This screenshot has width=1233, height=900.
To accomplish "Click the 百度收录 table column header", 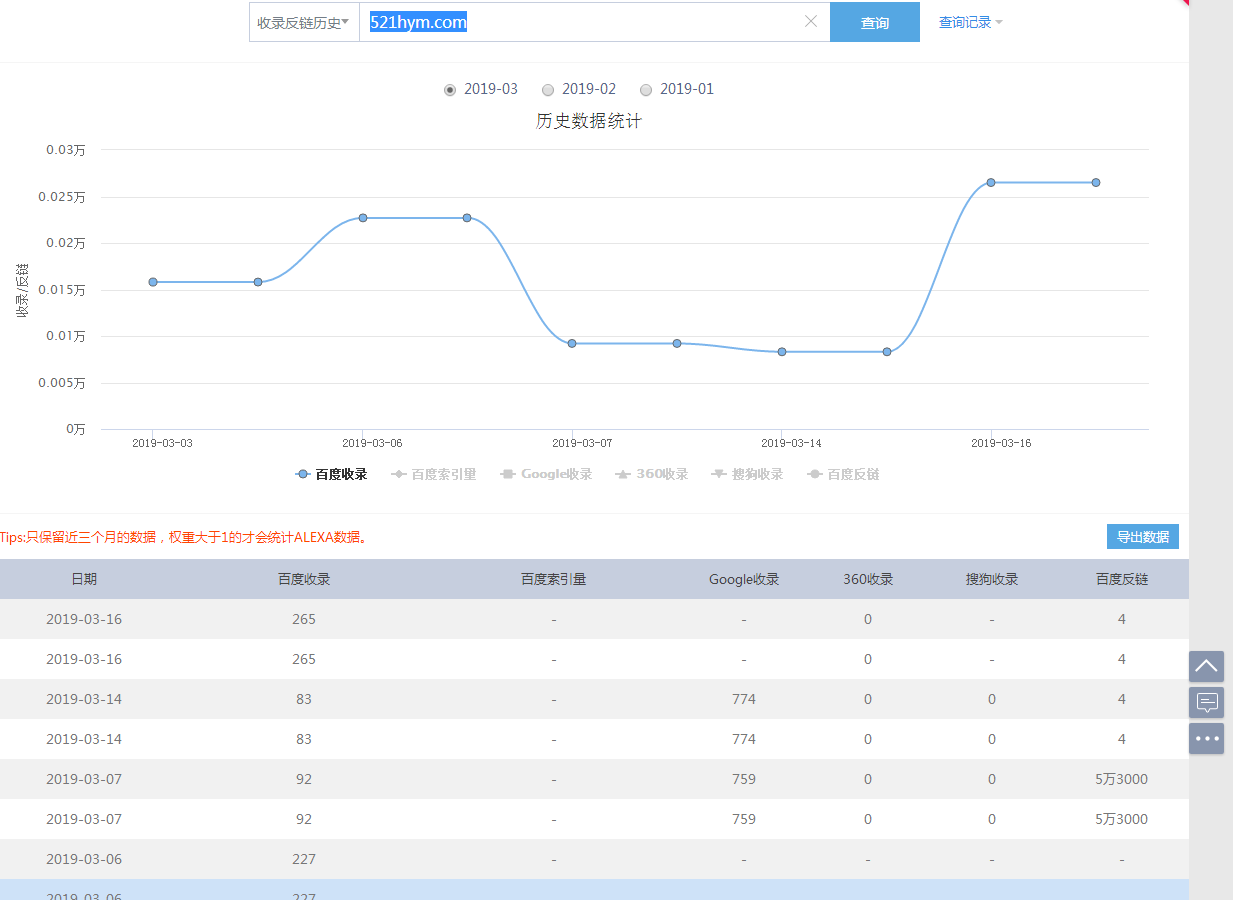I will 304,579.
